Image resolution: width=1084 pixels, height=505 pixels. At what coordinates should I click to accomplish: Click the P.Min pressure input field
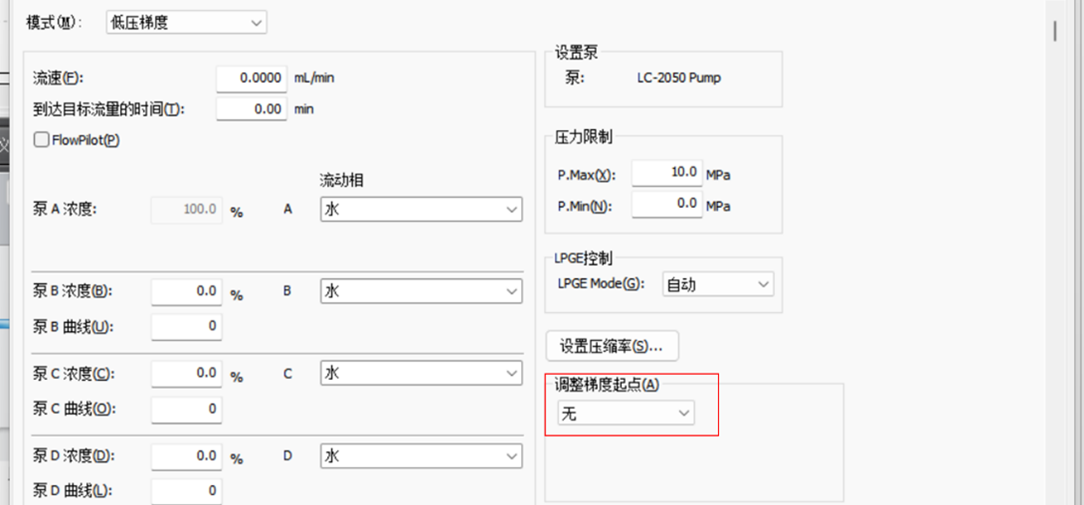[x=666, y=204]
